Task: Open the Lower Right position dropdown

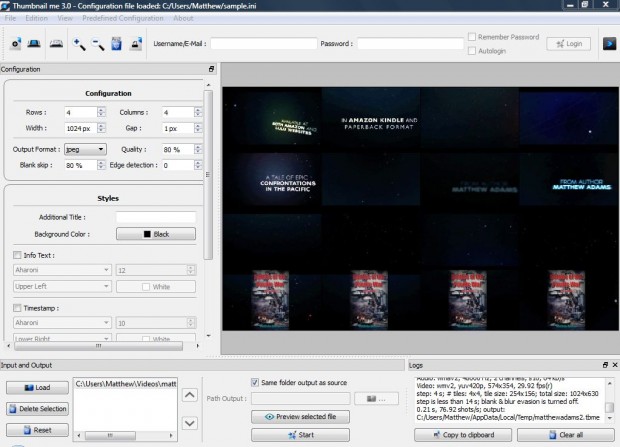Action: [x=62, y=338]
